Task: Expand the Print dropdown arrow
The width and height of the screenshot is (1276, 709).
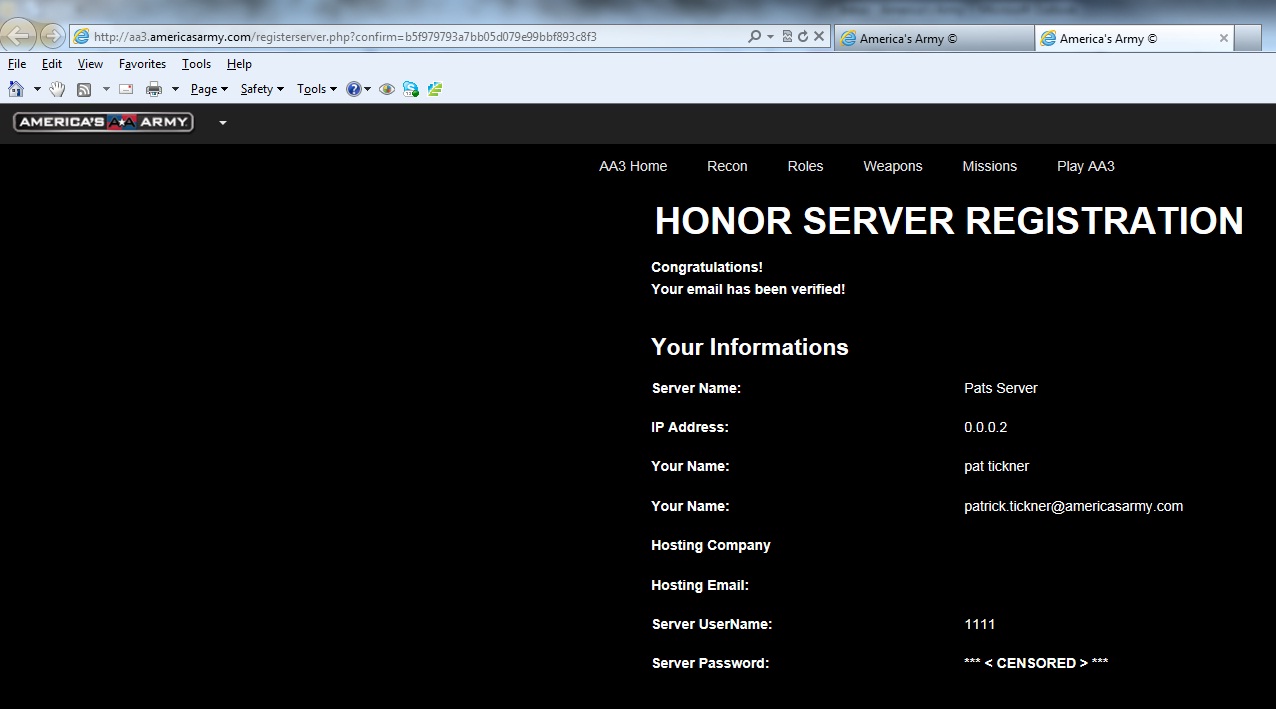Action: 175,89
